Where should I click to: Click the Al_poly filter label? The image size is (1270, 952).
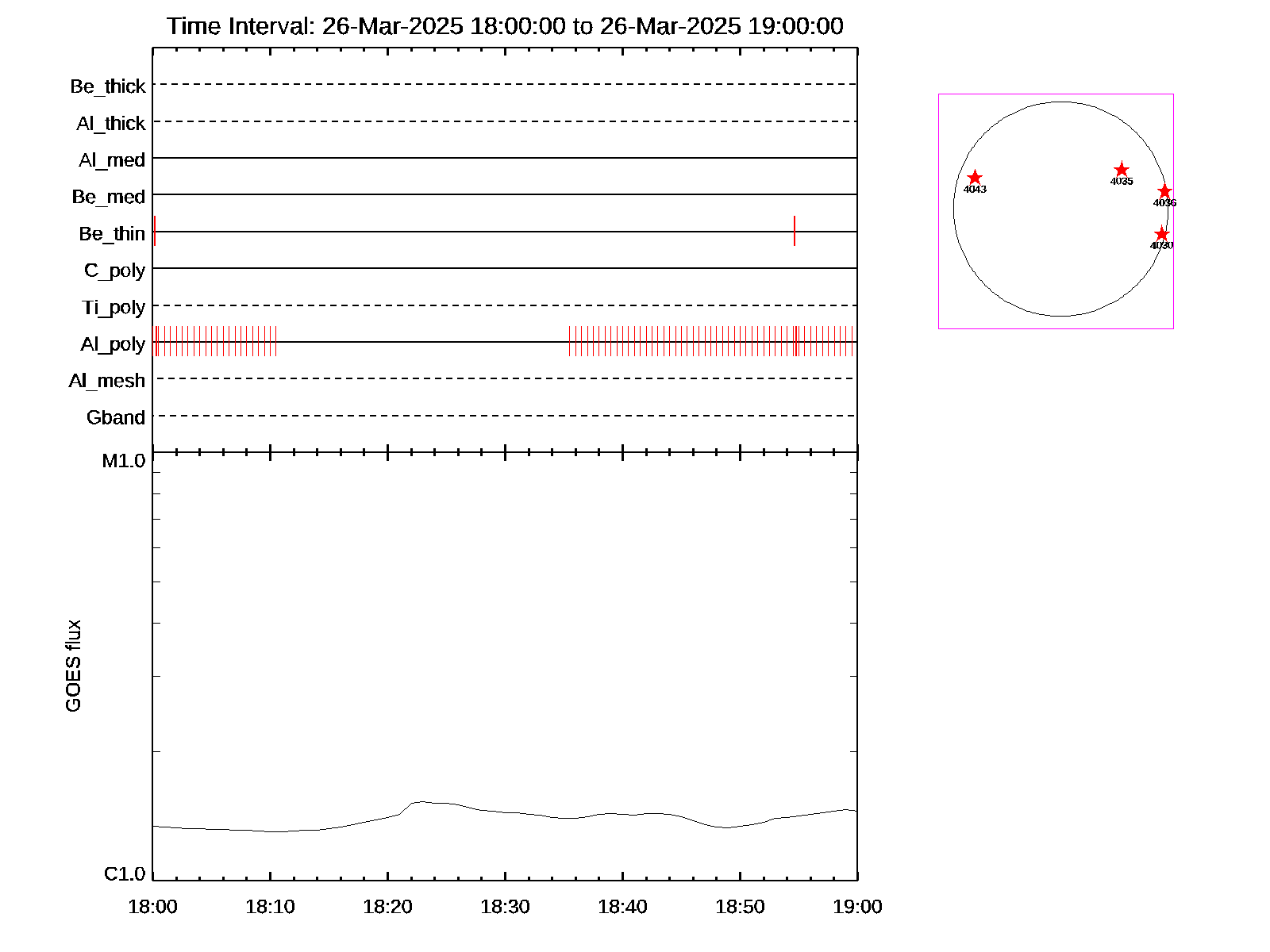[113, 344]
